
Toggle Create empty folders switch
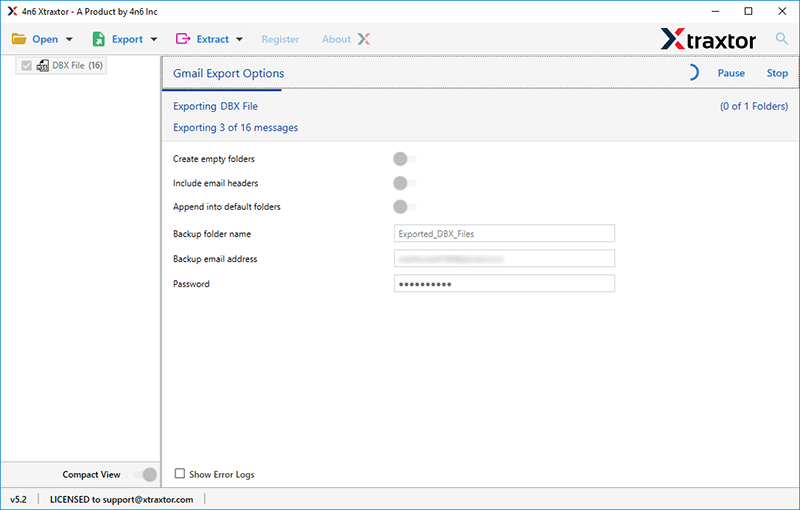[405, 159]
